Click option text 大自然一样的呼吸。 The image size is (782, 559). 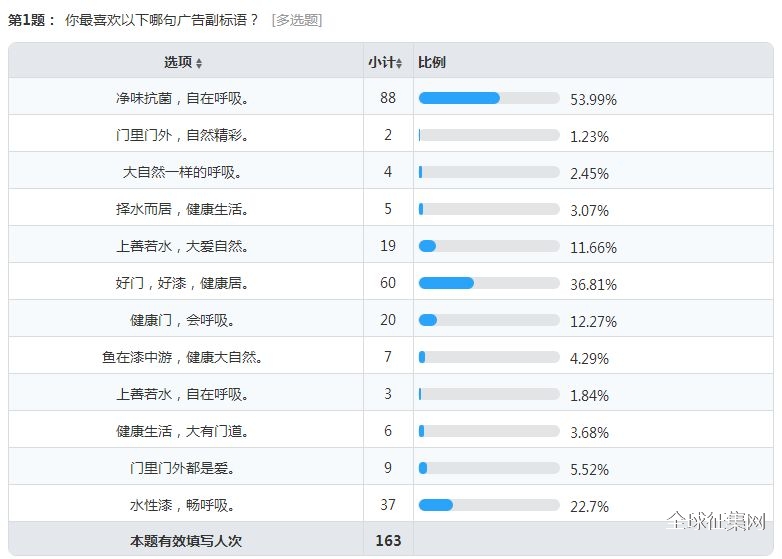coord(182,172)
